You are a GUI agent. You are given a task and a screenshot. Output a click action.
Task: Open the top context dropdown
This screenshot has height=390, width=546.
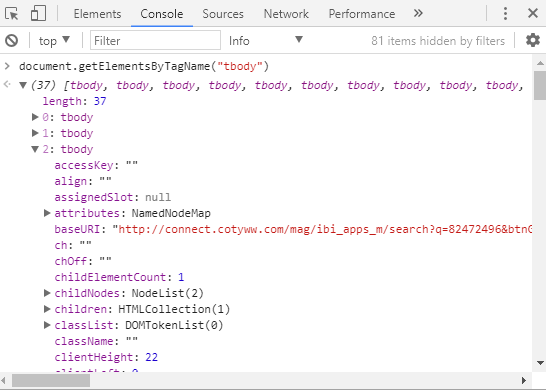54,41
